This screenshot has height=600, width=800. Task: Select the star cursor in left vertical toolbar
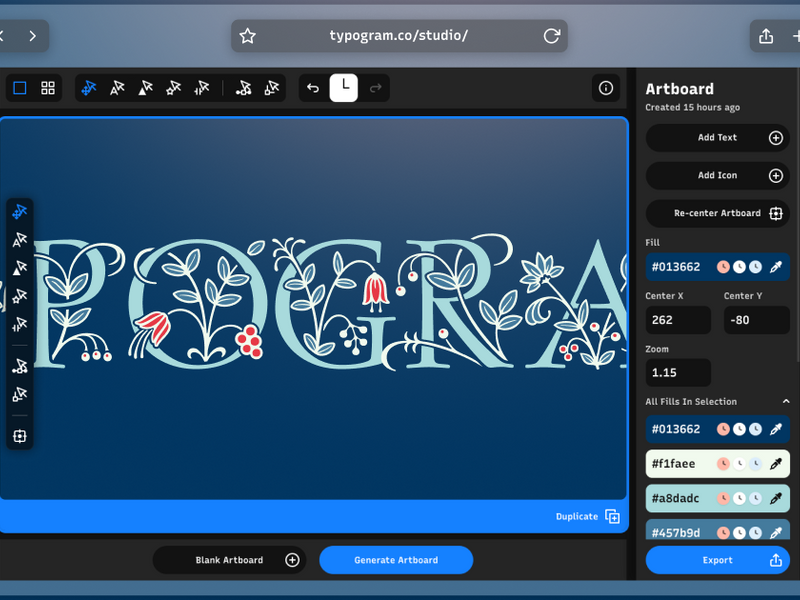pyautogui.click(x=20, y=296)
